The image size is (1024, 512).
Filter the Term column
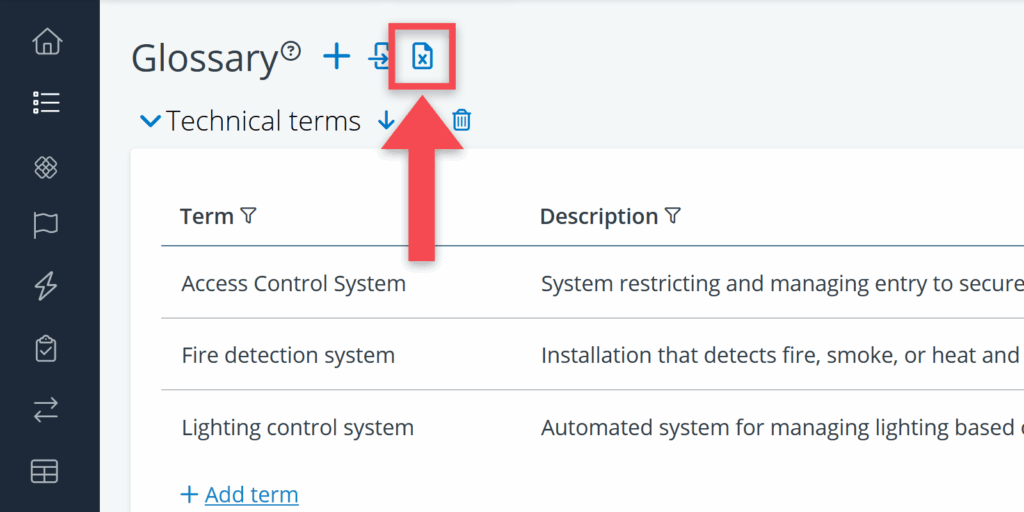(249, 216)
